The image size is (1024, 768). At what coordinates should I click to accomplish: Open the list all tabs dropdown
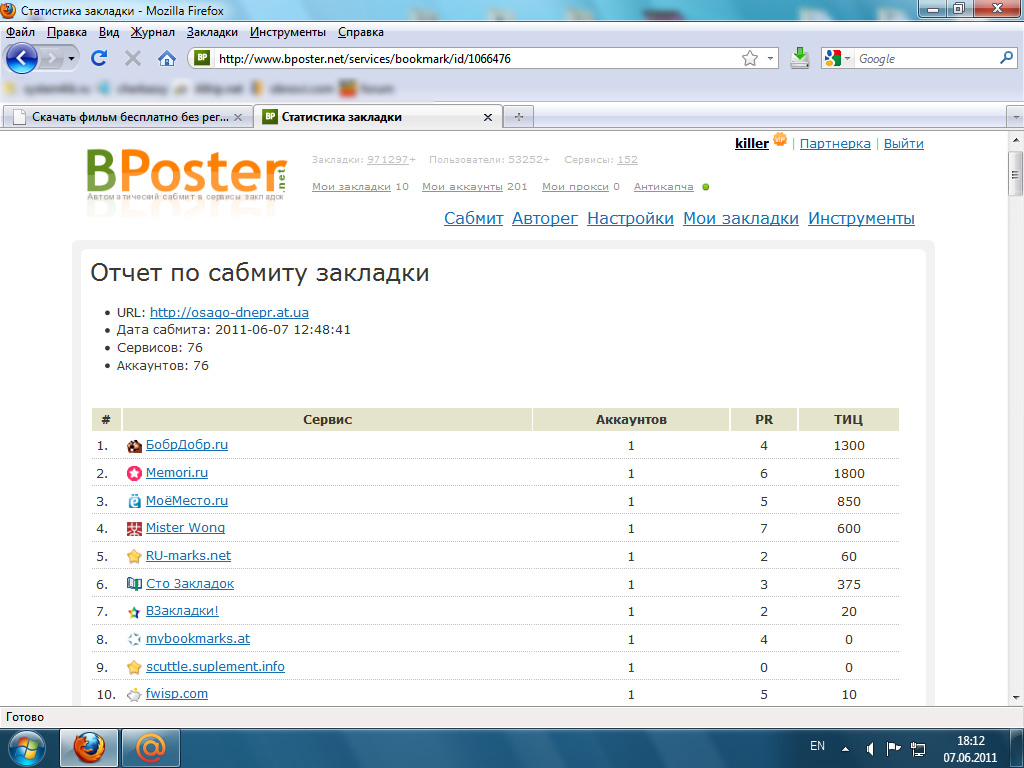[x=1016, y=117]
